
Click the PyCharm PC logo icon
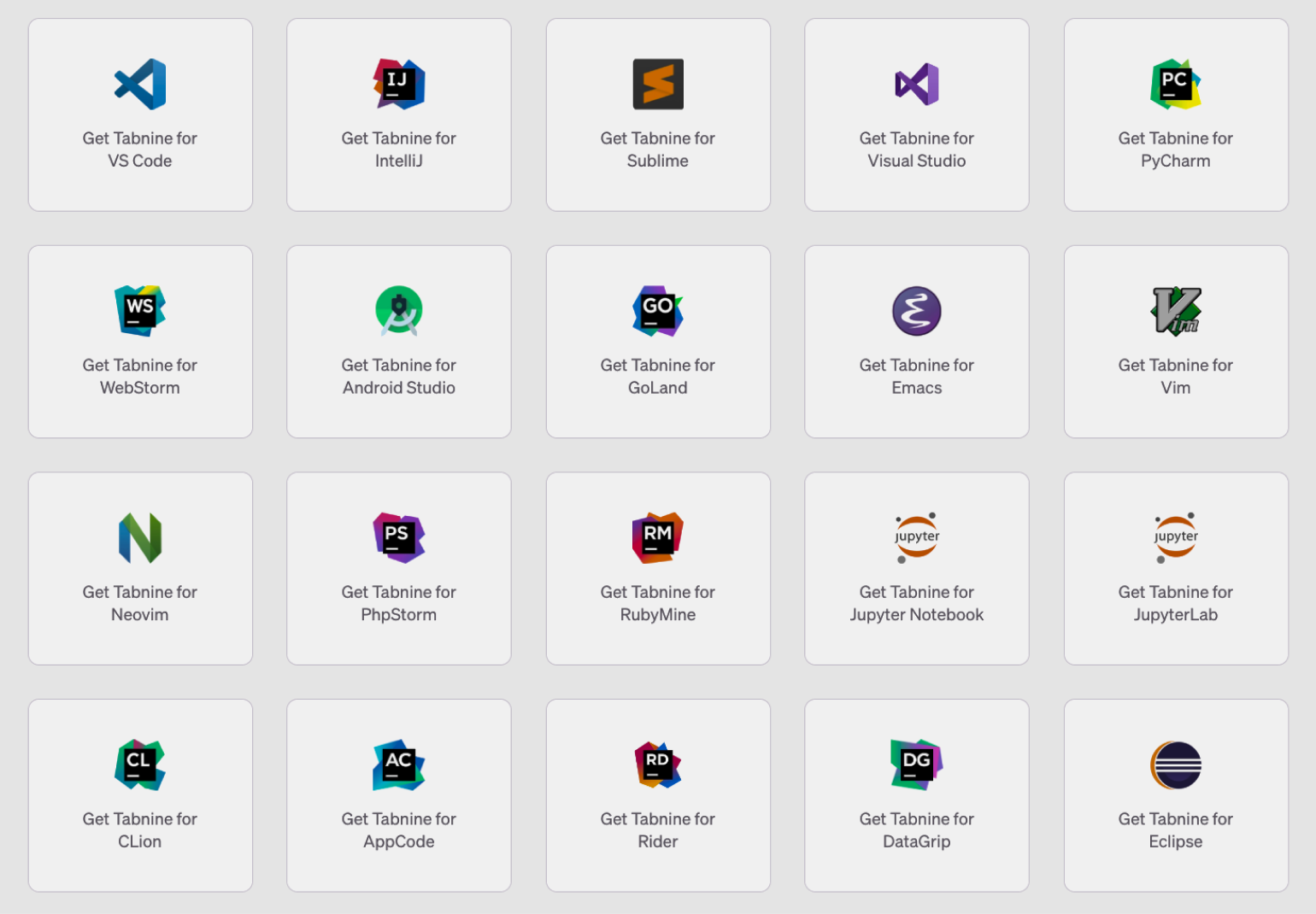(1176, 84)
